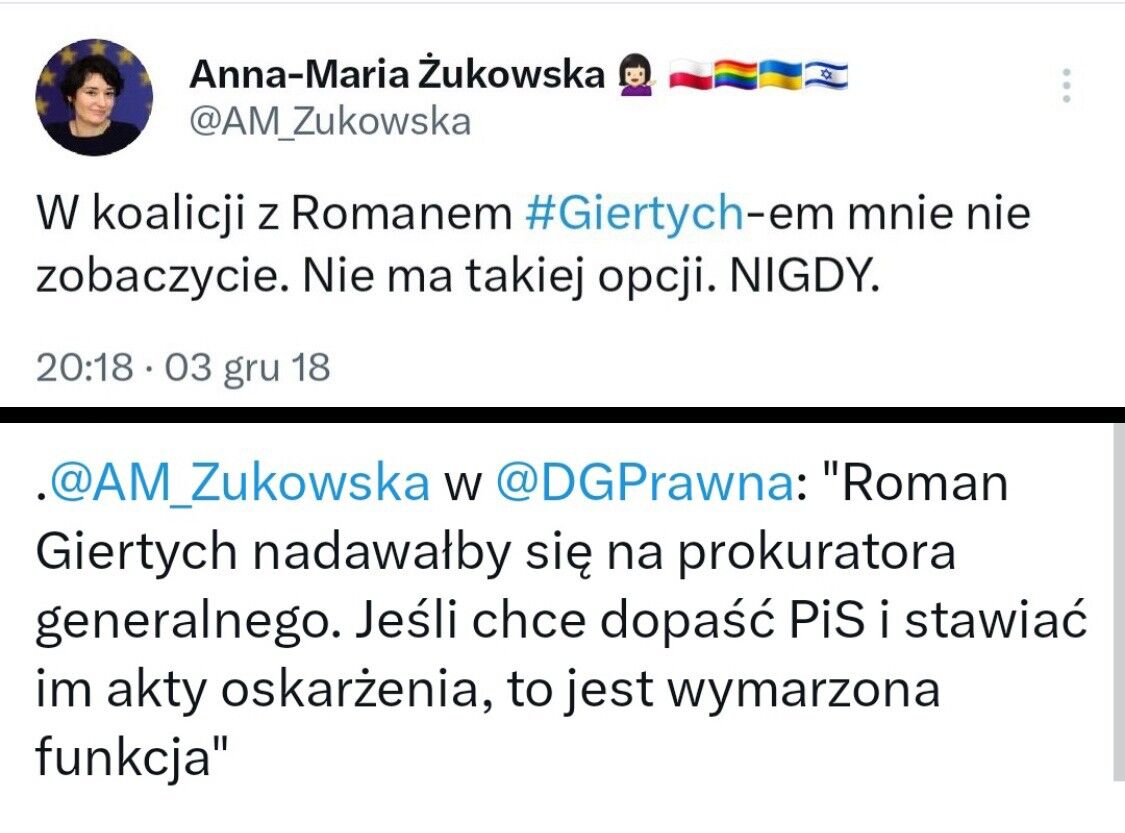Click the rainbow flag emoji

pos(736,75)
